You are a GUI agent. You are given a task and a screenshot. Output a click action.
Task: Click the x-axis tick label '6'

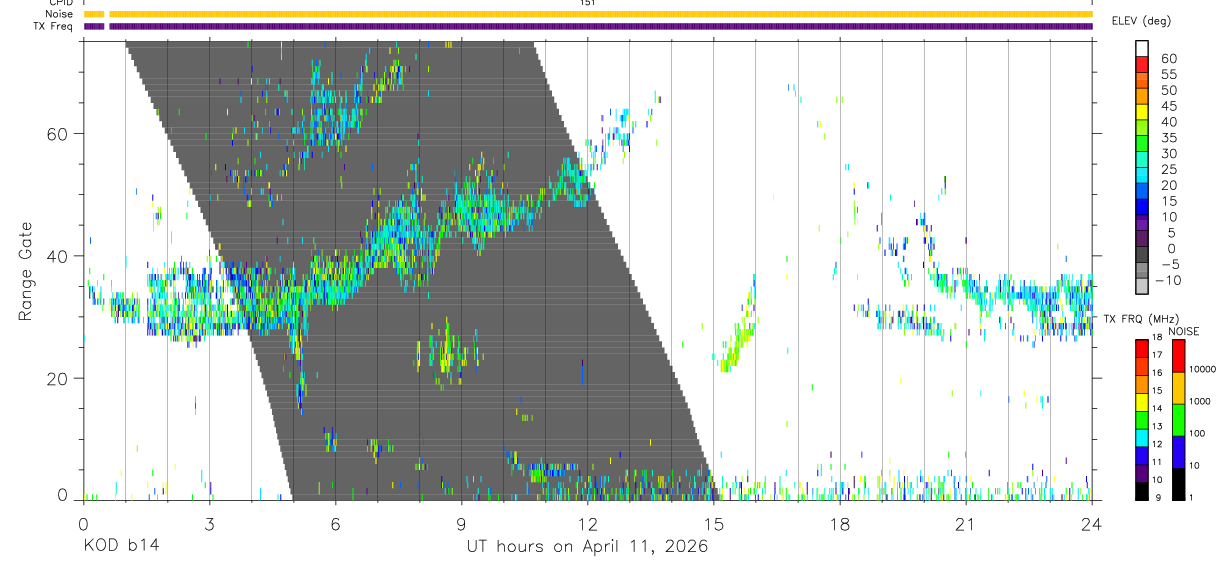pyautogui.click(x=335, y=524)
